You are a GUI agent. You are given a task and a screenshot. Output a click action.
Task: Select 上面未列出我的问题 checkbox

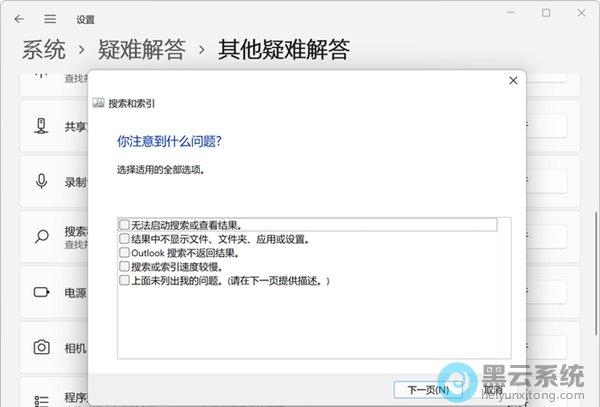coord(123,281)
